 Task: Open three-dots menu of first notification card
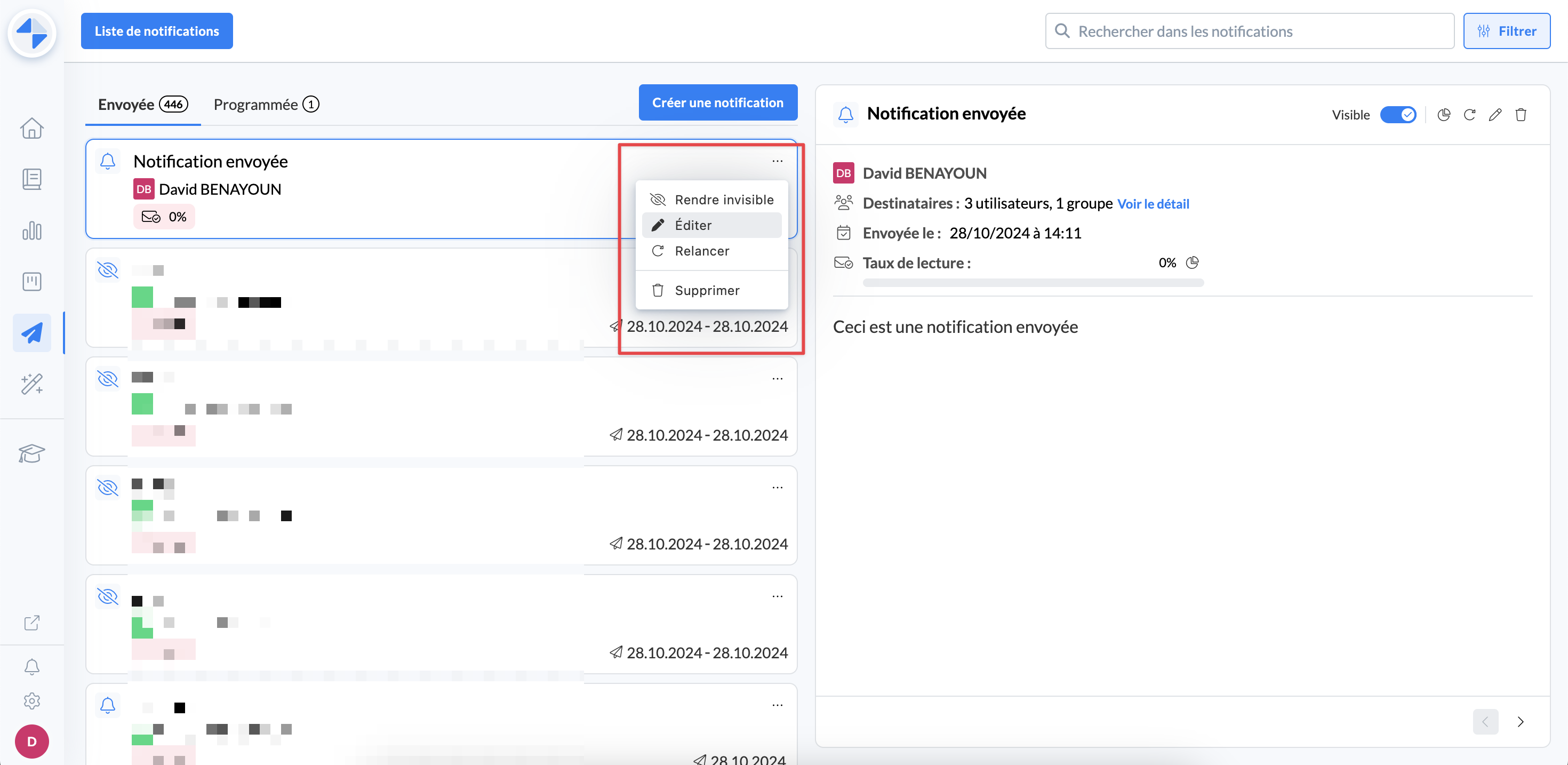pyautogui.click(x=777, y=161)
